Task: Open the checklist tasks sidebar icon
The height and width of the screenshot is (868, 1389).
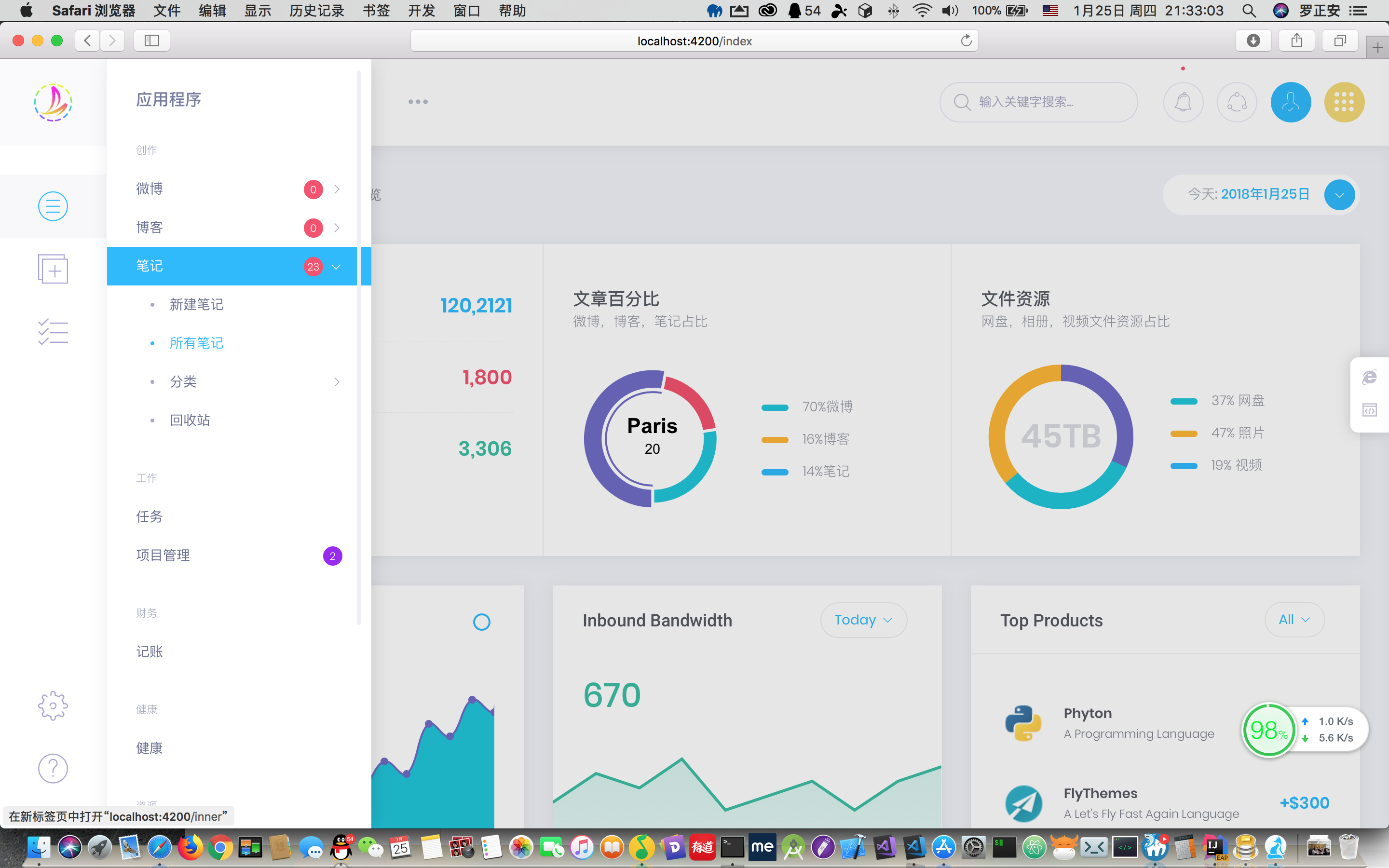Action: click(53, 332)
